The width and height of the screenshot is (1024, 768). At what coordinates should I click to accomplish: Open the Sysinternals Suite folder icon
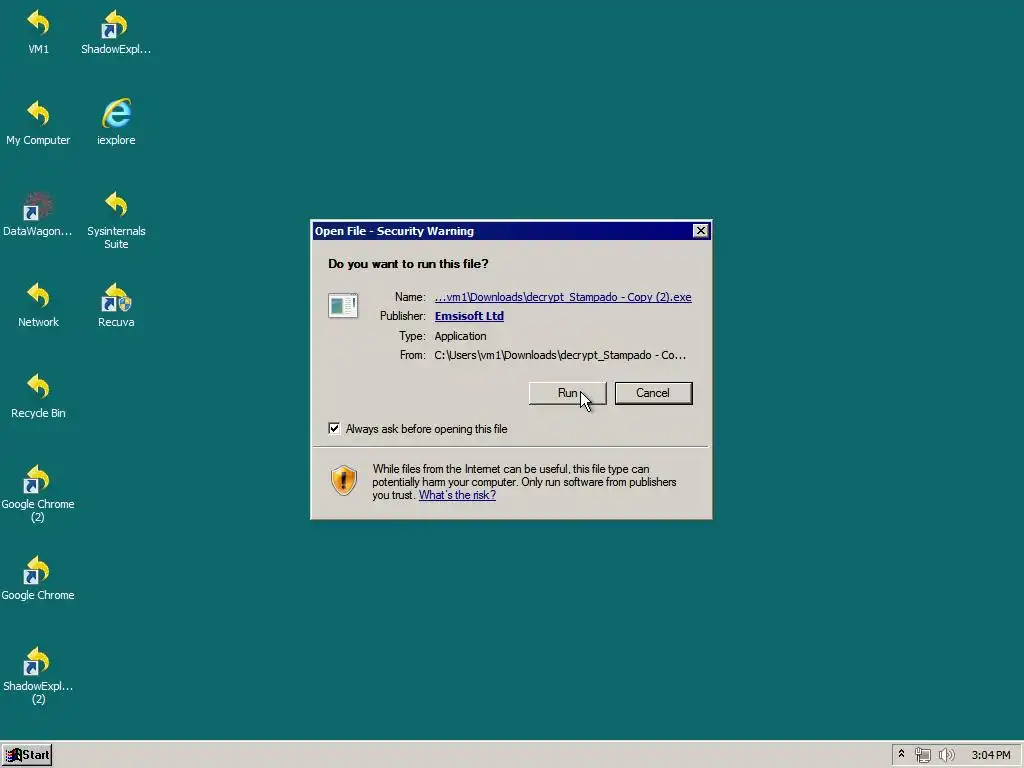pos(116,220)
